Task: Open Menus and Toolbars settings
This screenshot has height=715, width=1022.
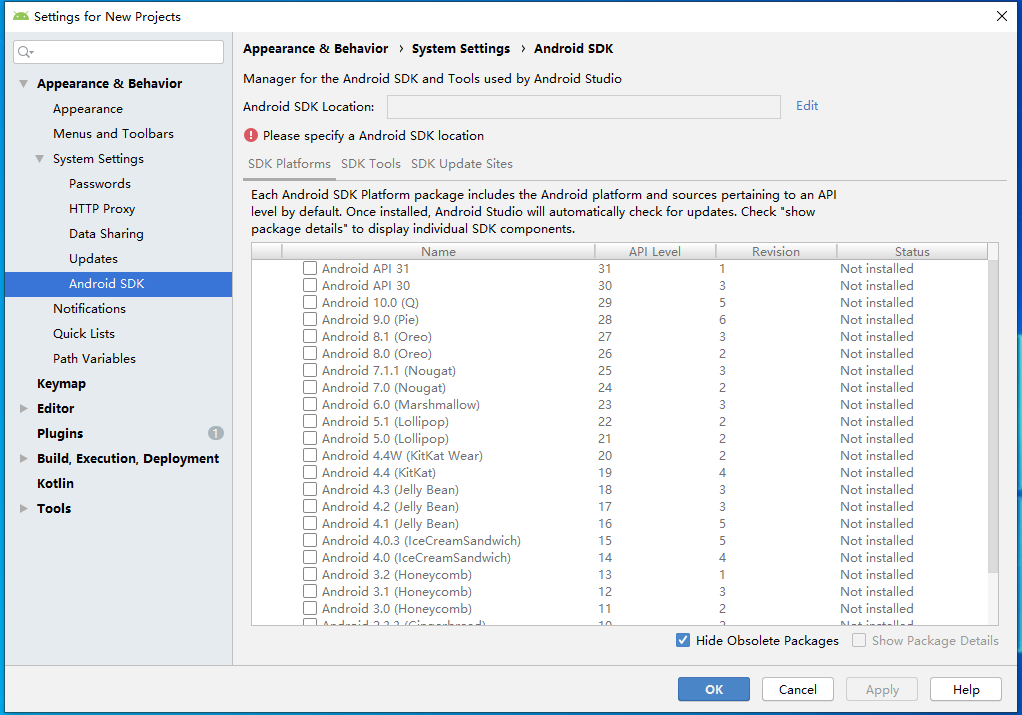Action: click(113, 134)
